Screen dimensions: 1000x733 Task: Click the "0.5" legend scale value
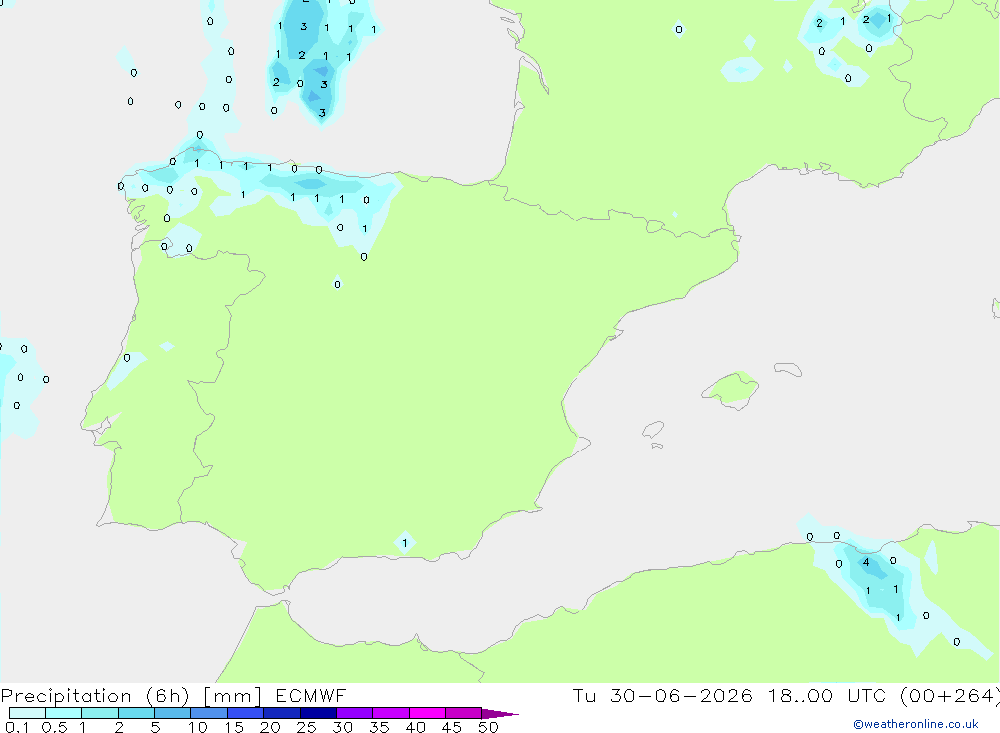click(54, 727)
